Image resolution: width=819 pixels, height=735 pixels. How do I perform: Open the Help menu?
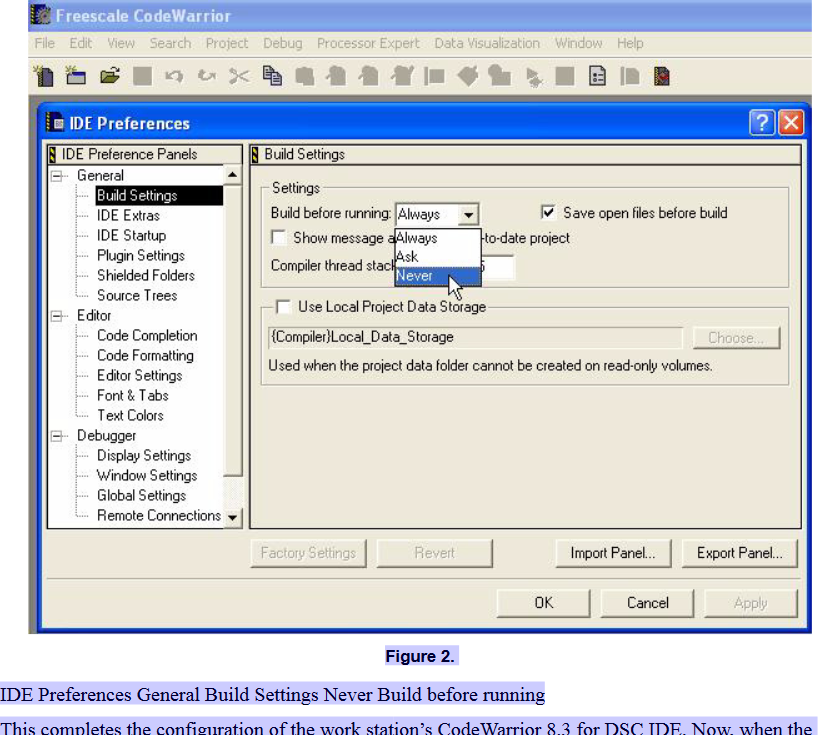tap(630, 43)
